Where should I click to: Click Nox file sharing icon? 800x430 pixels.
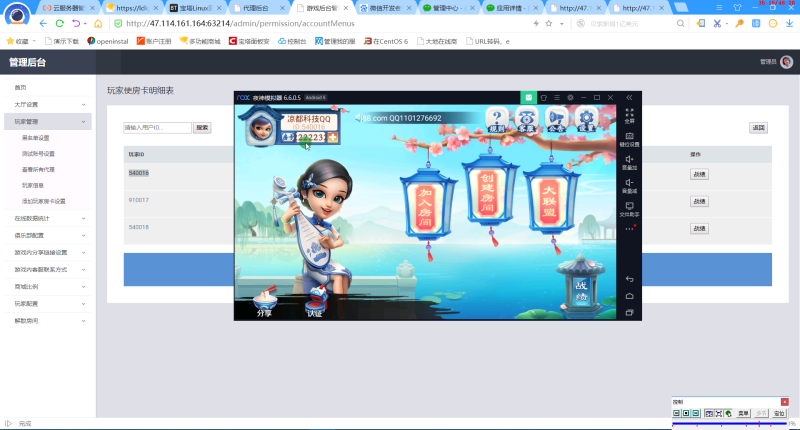pos(630,209)
